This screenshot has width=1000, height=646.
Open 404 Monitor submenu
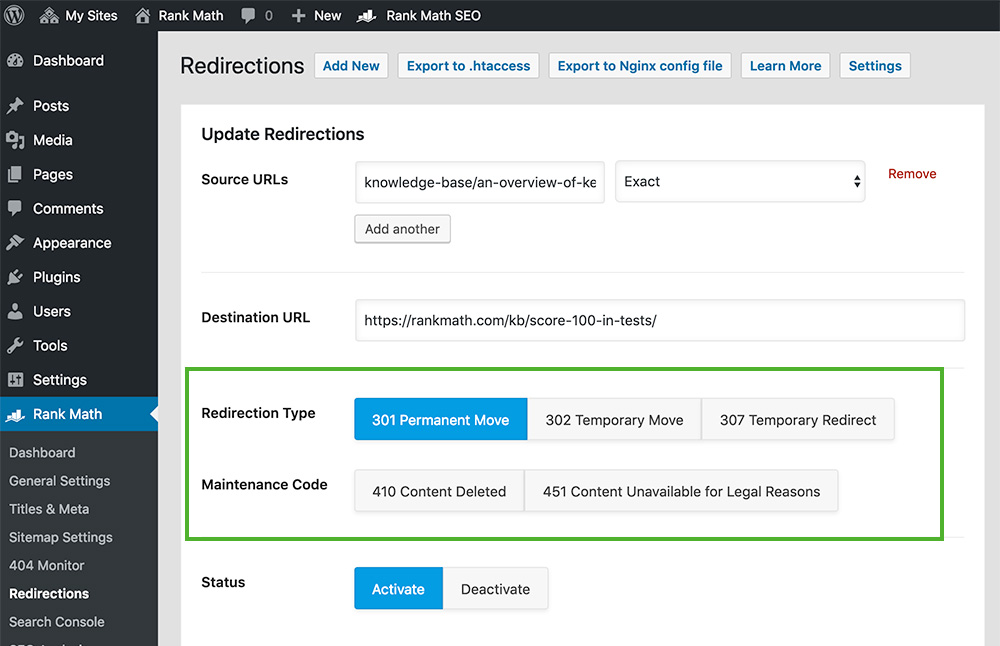pos(47,565)
